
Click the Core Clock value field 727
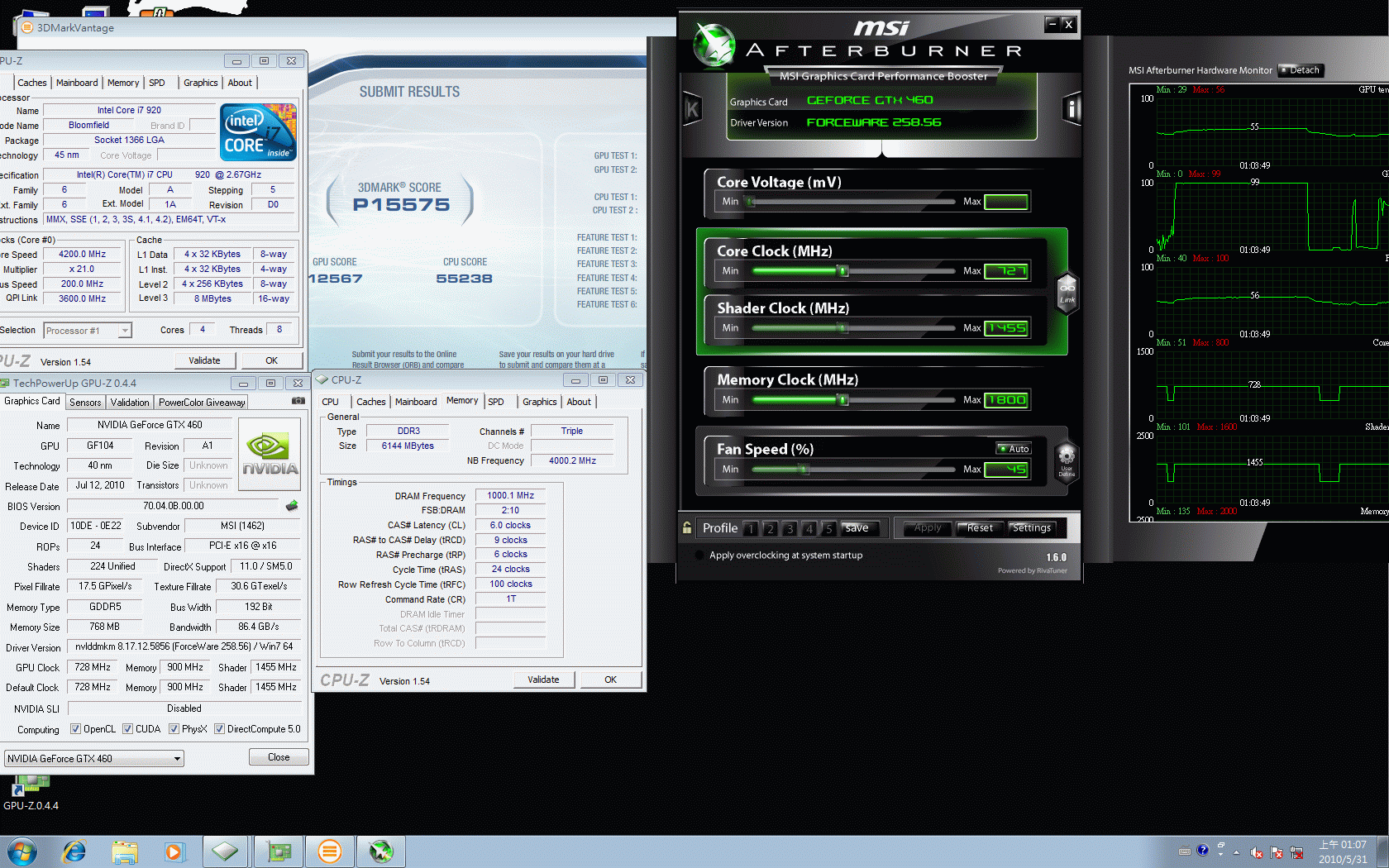point(1006,271)
